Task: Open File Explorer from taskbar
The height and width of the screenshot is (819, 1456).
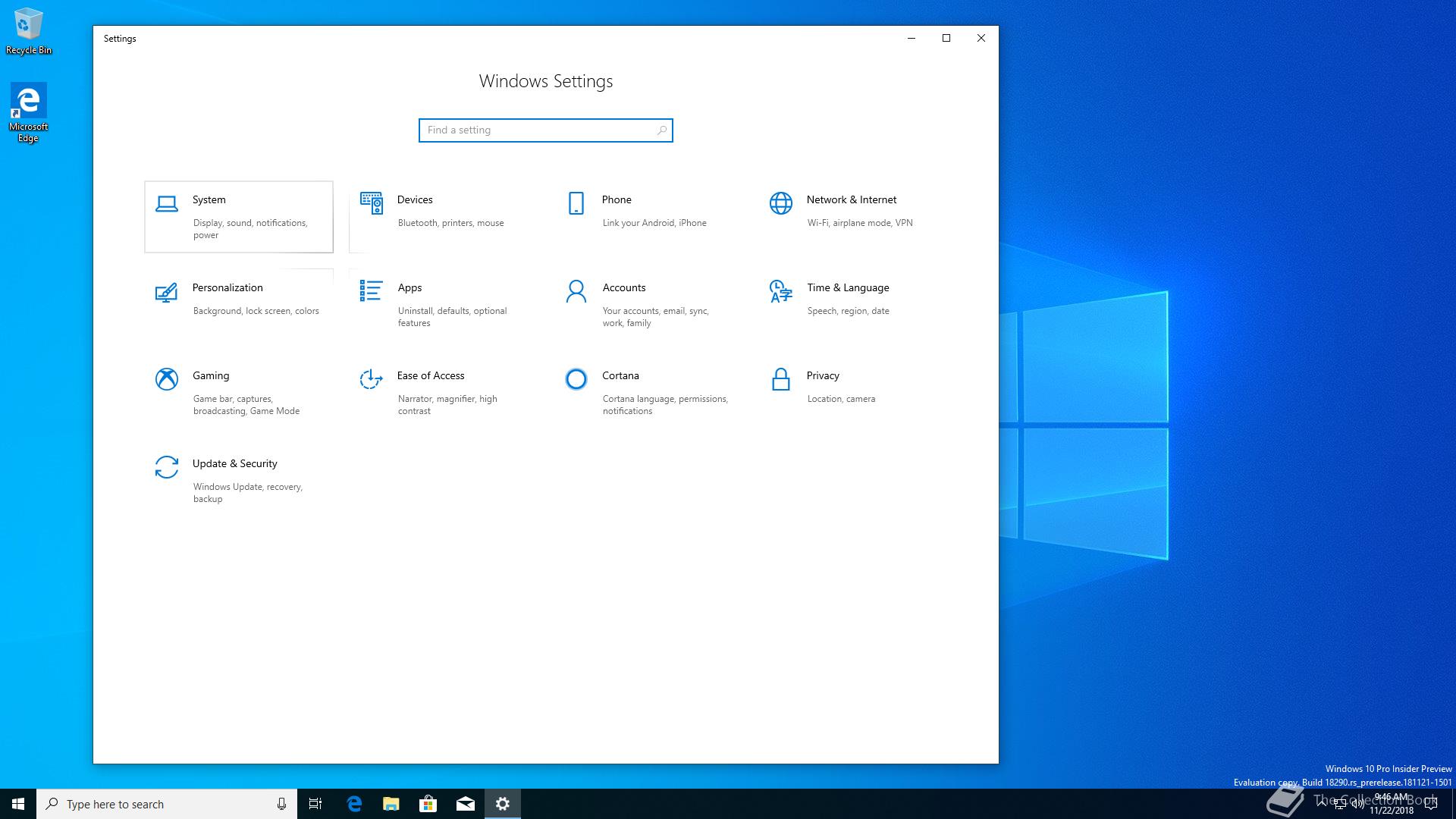Action: coord(391,804)
